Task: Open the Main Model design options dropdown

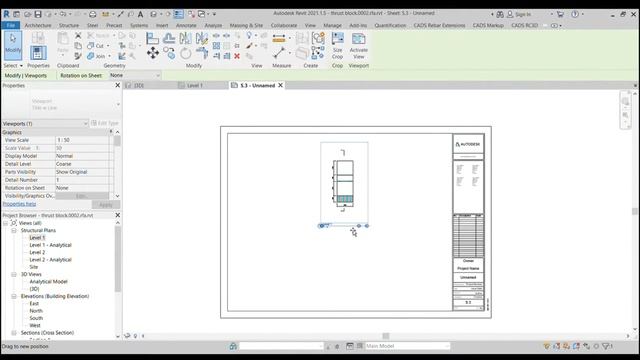Action: [x=407, y=346]
